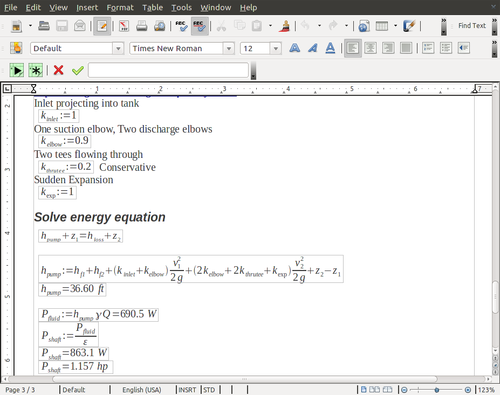Click the zoom in plus button
Viewport: 500px width, 395px height.
(468, 390)
